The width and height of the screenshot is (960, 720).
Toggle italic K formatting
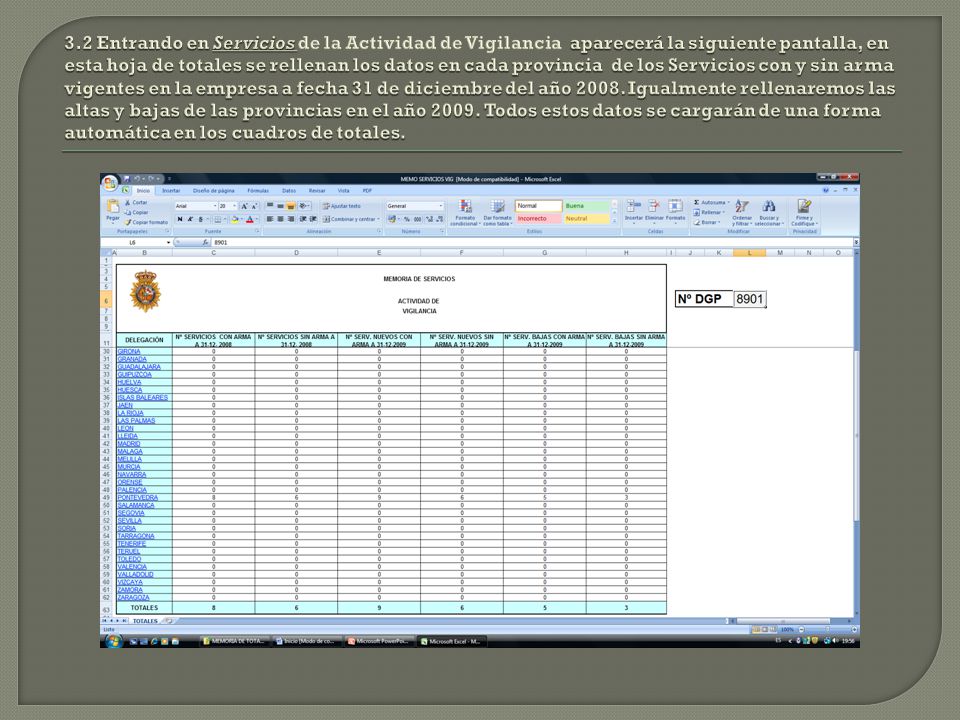coord(190,219)
